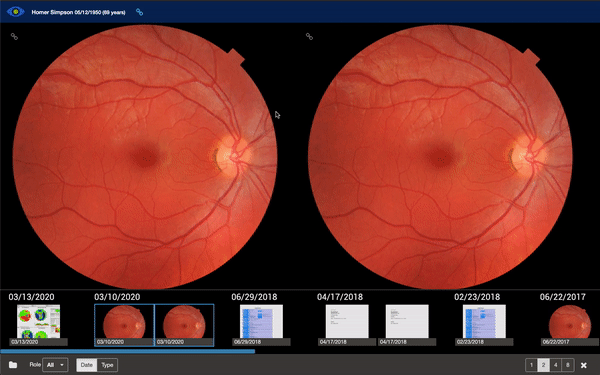The image size is (600, 375).
Task: Select eight-image layout button 8
Action: pos(568,365)
